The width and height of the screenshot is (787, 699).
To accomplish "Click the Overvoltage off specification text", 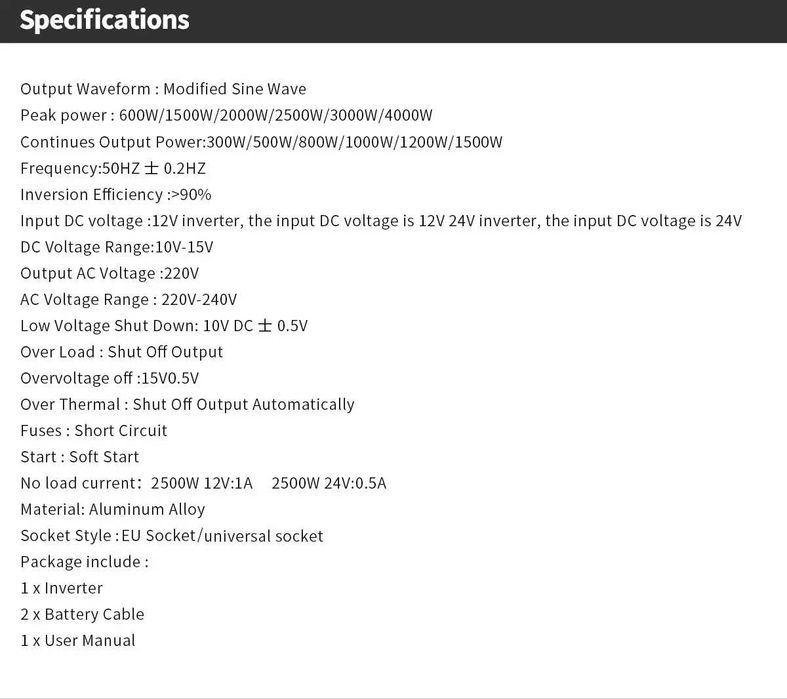I will tap(110, 378).
